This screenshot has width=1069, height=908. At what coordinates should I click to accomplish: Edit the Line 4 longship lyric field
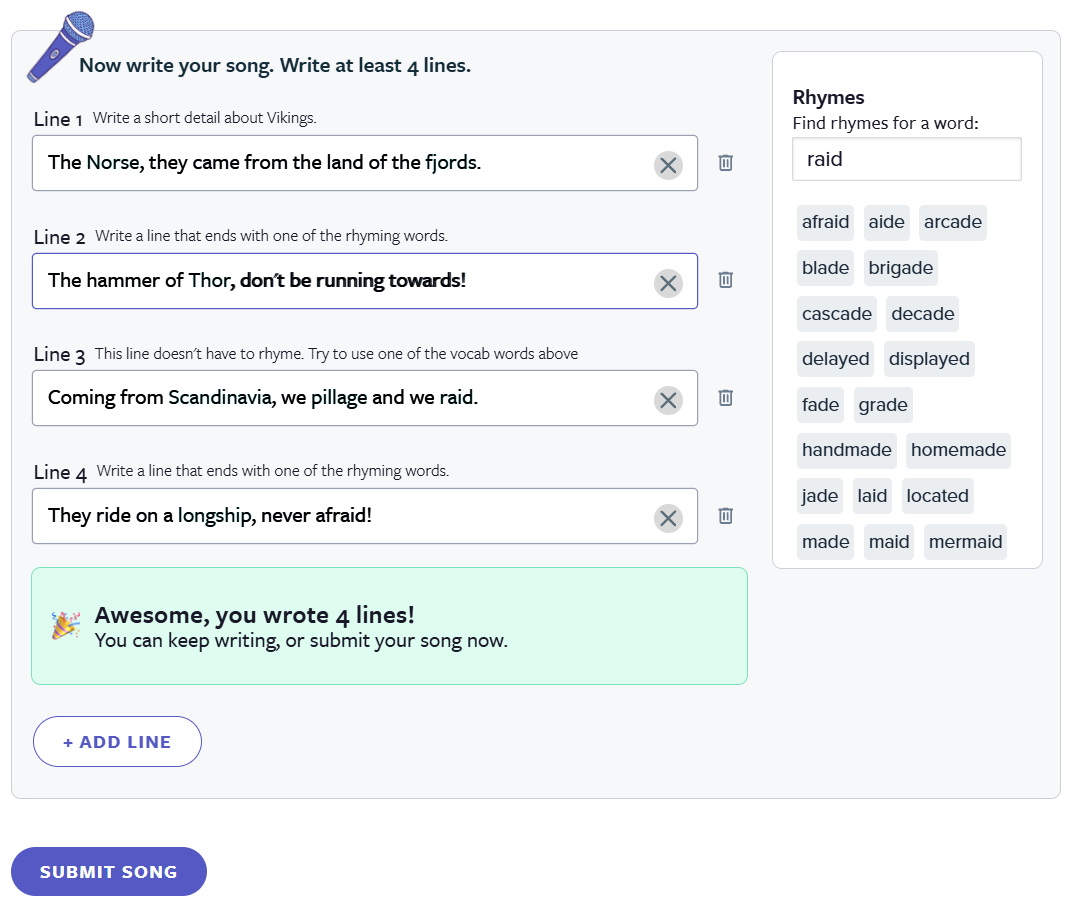[365, 516]
